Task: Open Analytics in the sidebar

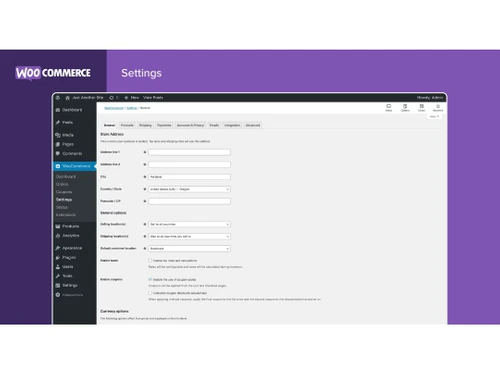Action: point(67,236)
